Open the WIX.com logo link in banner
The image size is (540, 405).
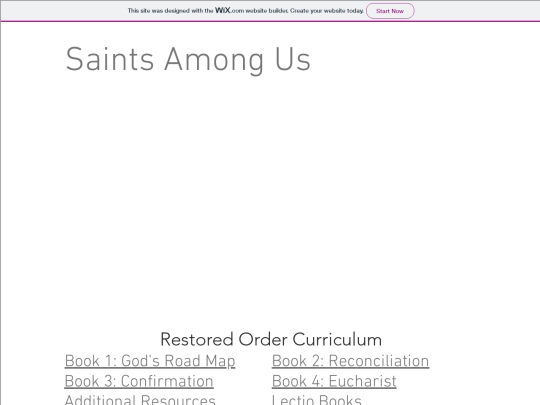(x=229, y=10)
